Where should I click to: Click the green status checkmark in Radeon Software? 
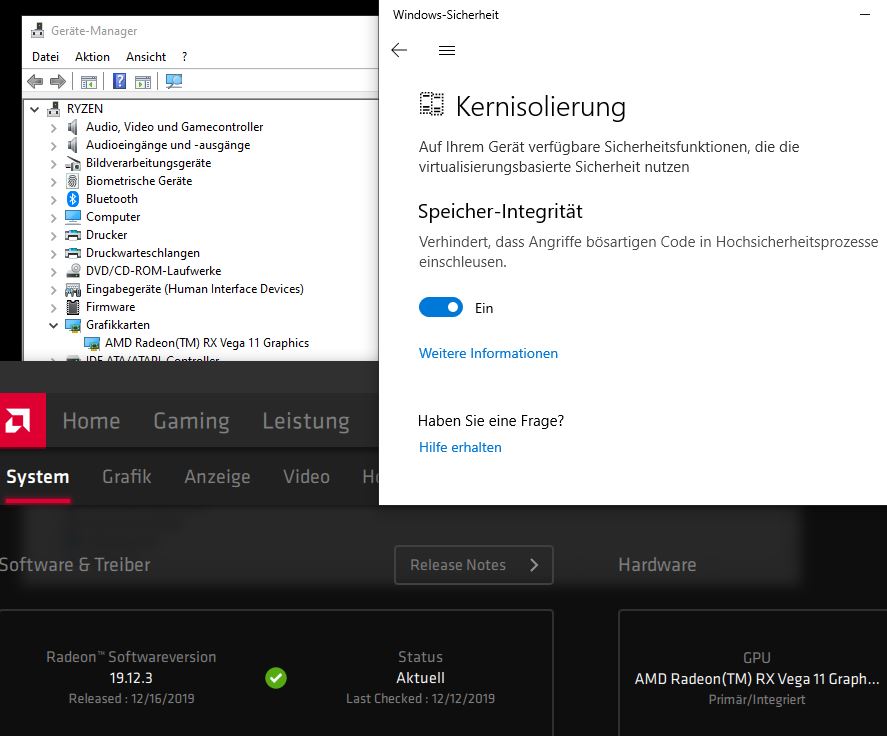coord(276,678)
